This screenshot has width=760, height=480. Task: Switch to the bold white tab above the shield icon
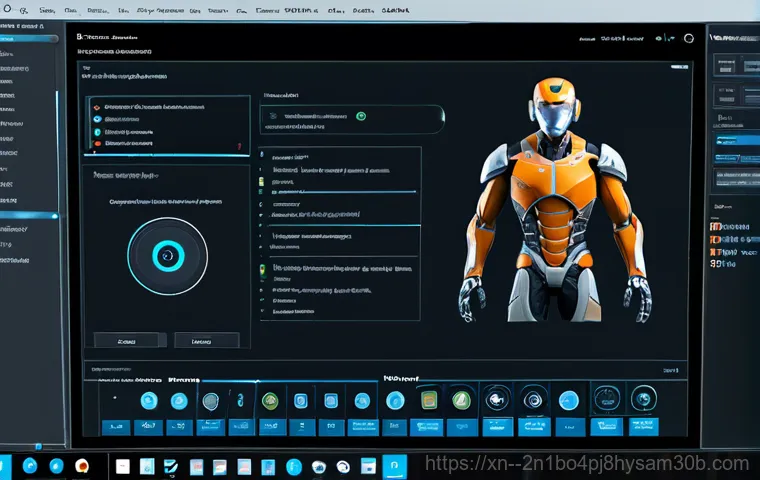tap(184, 380)
